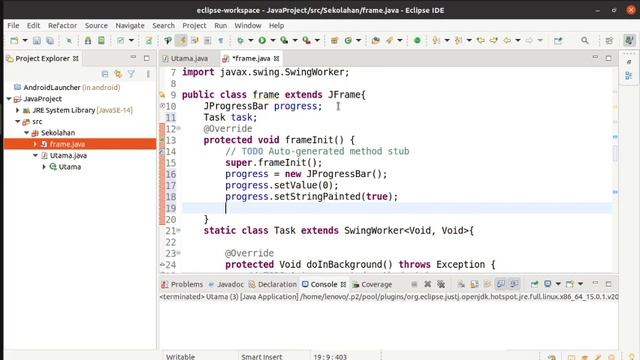Toggle Show Whitespace Characters icon

click(x=221, y=40)
